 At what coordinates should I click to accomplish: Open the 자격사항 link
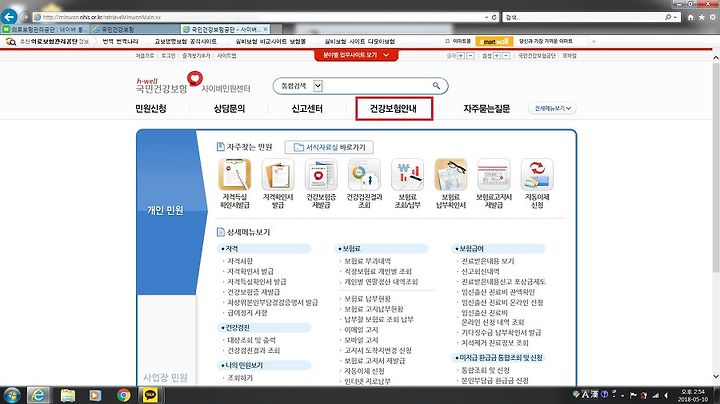[x=240, y=261]
